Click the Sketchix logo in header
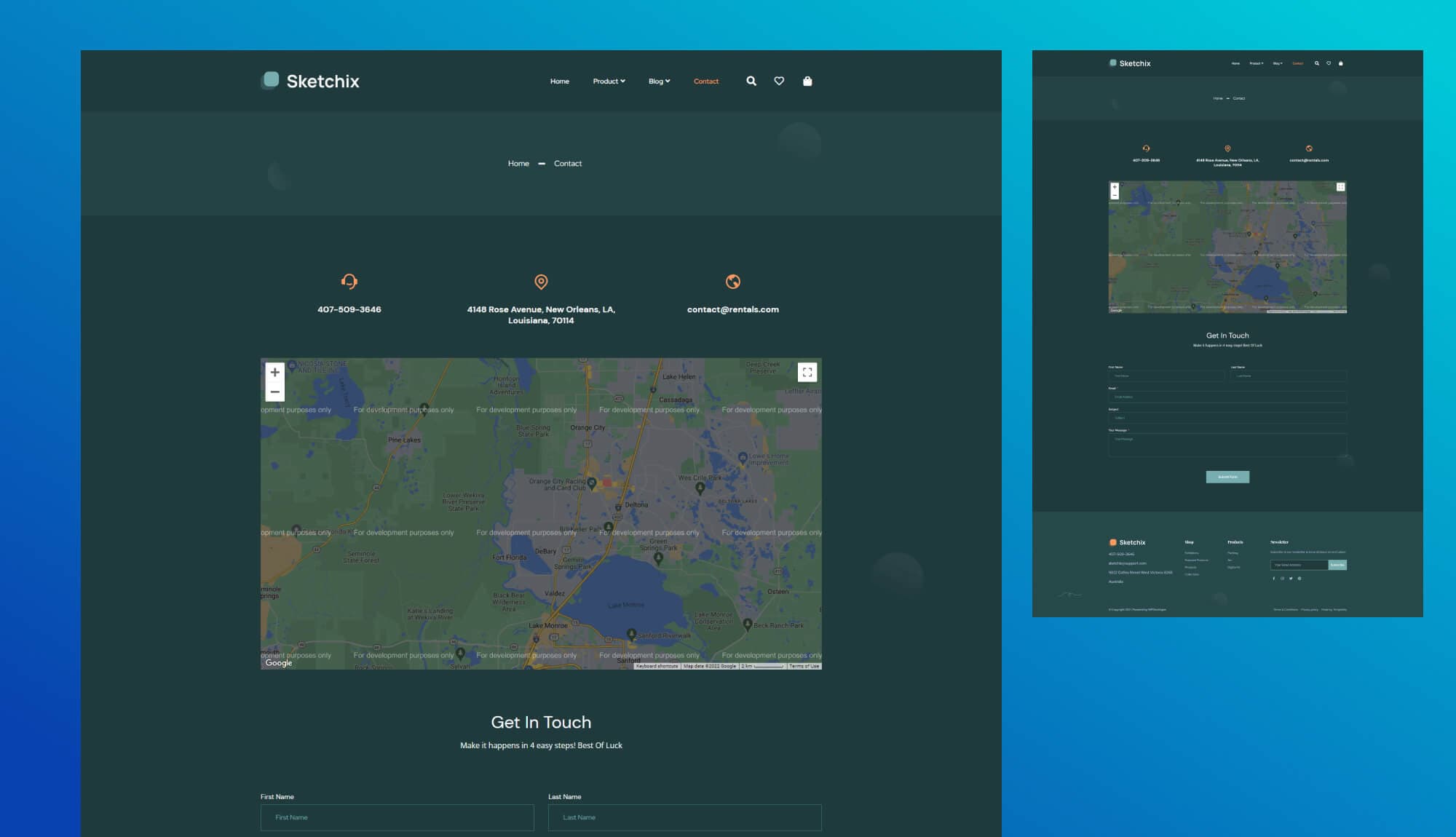This screenshot has width=1456, height=837. point(310,81)
